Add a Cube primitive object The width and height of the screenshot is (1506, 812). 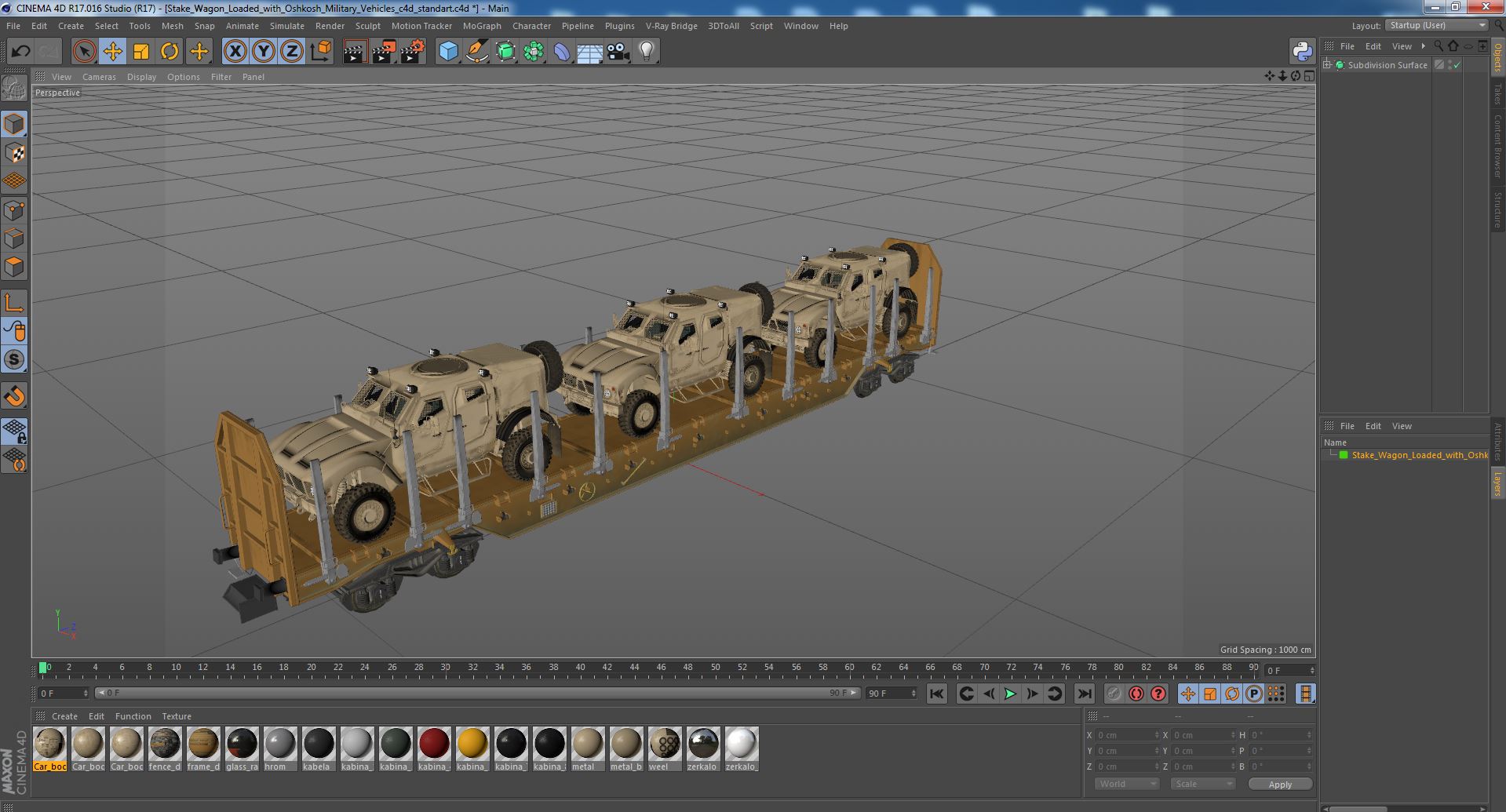coord(448,52)
